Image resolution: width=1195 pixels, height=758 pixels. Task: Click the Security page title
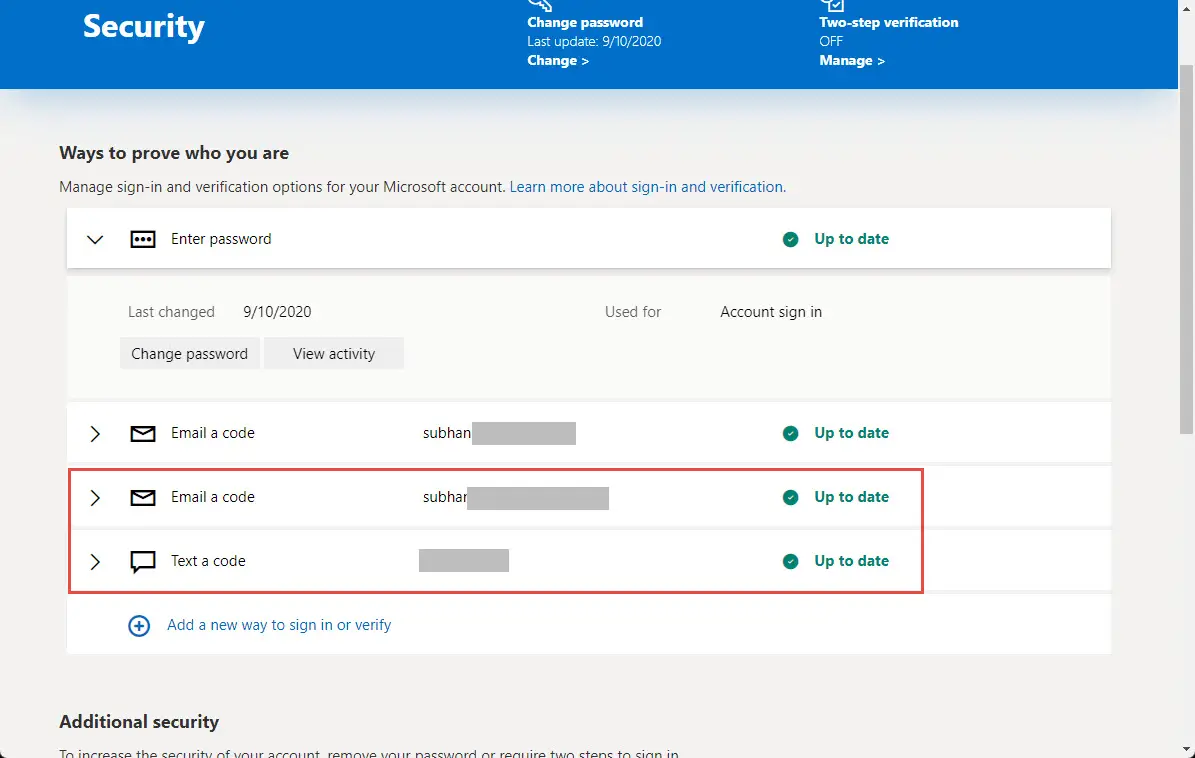click(143, 27)
